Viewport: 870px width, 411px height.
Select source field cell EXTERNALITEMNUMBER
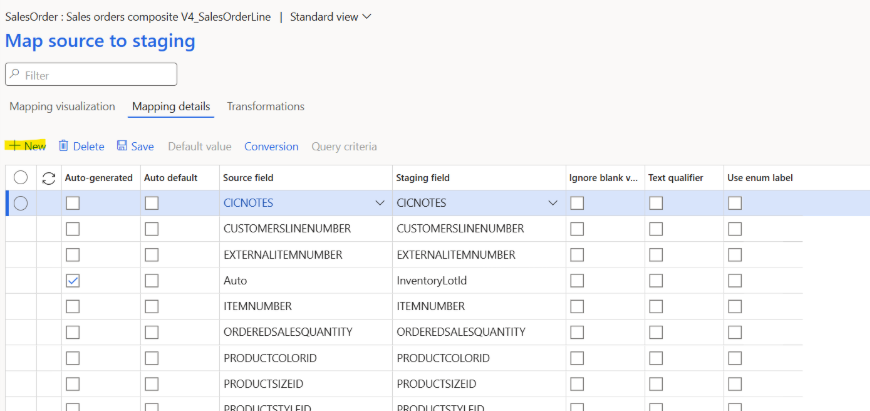(306, 255)
